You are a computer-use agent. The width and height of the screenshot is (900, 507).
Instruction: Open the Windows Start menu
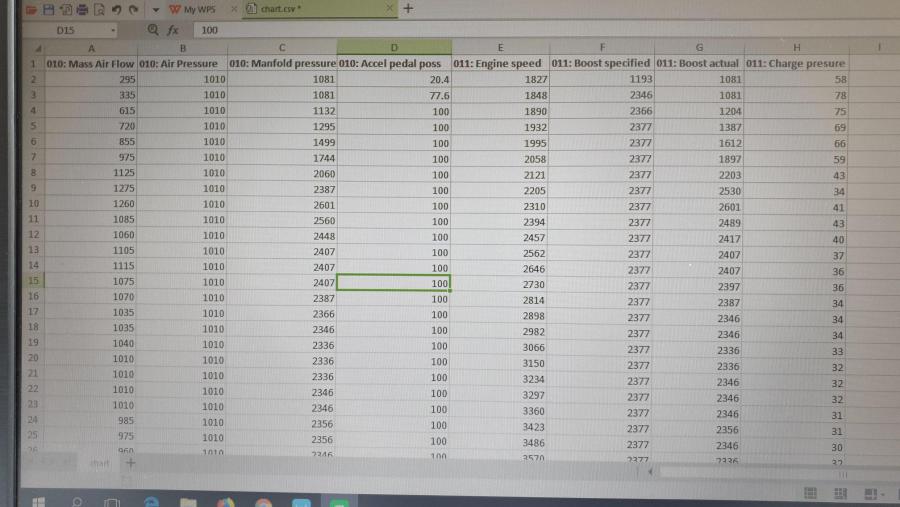tap(37, 500)
